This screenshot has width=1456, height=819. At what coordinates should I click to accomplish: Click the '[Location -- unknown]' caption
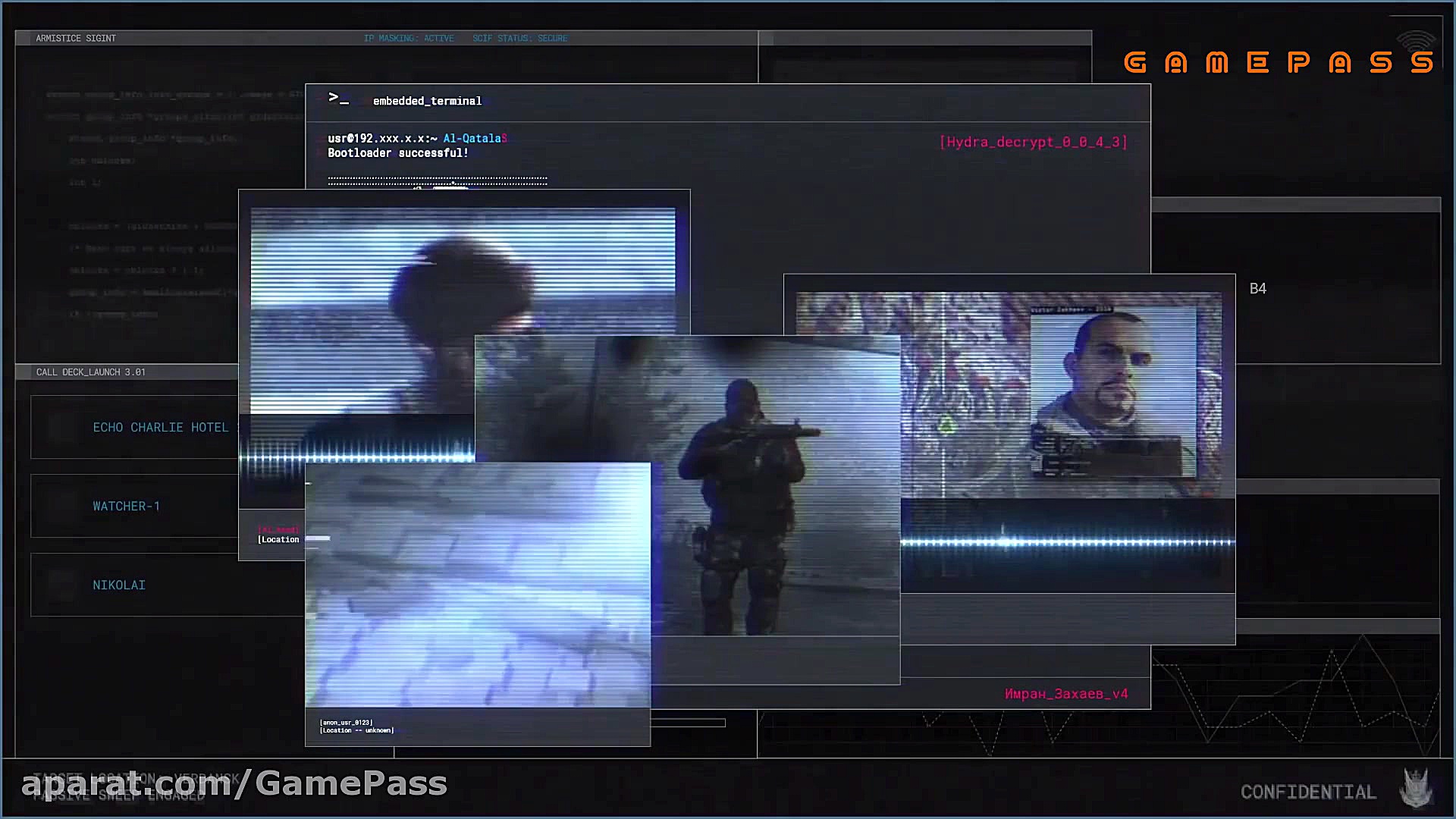[x=357, y=730]
